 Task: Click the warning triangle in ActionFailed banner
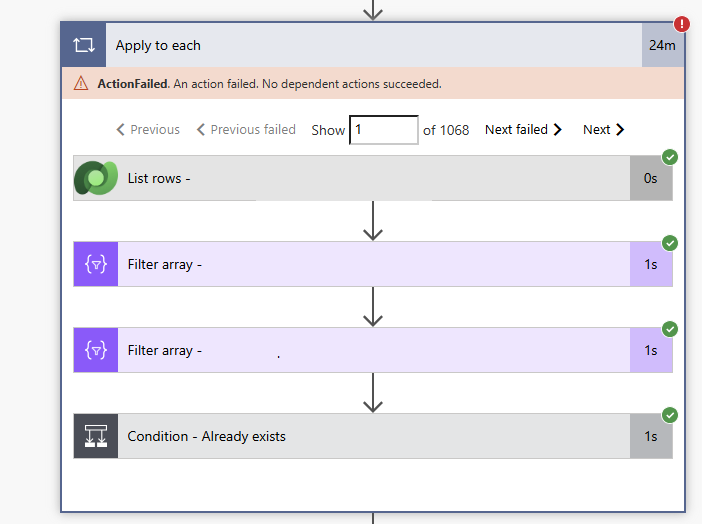click(81, 83)
